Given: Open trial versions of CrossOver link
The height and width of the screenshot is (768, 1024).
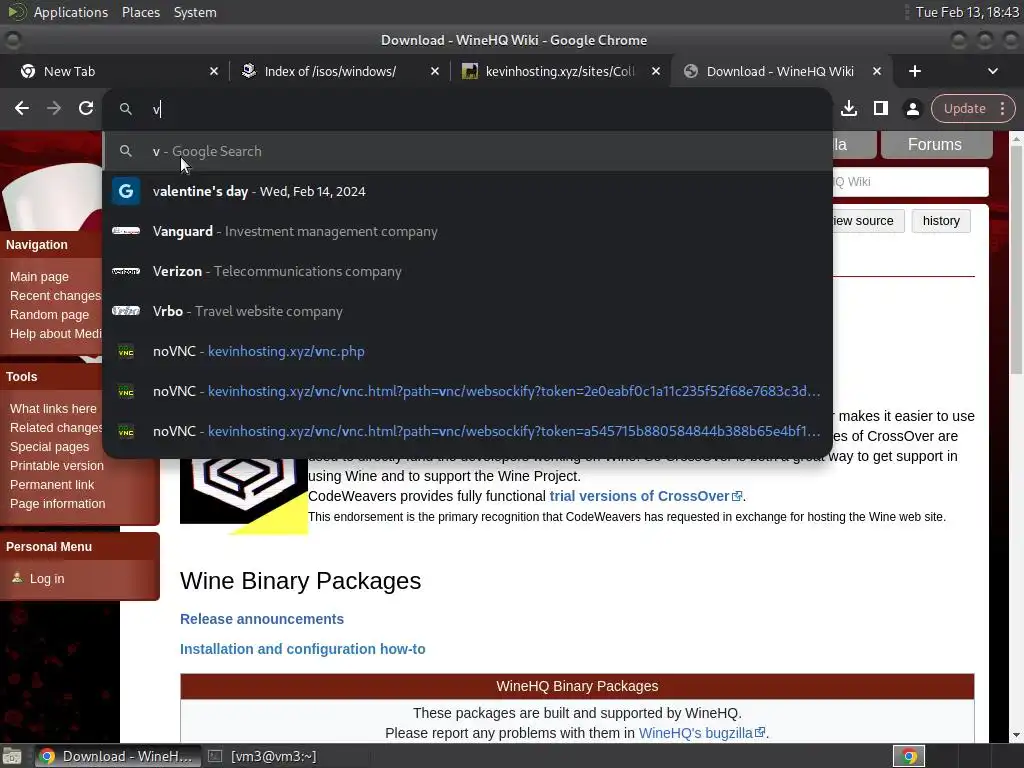Looking at the screenshot, I should pos(646,496).
